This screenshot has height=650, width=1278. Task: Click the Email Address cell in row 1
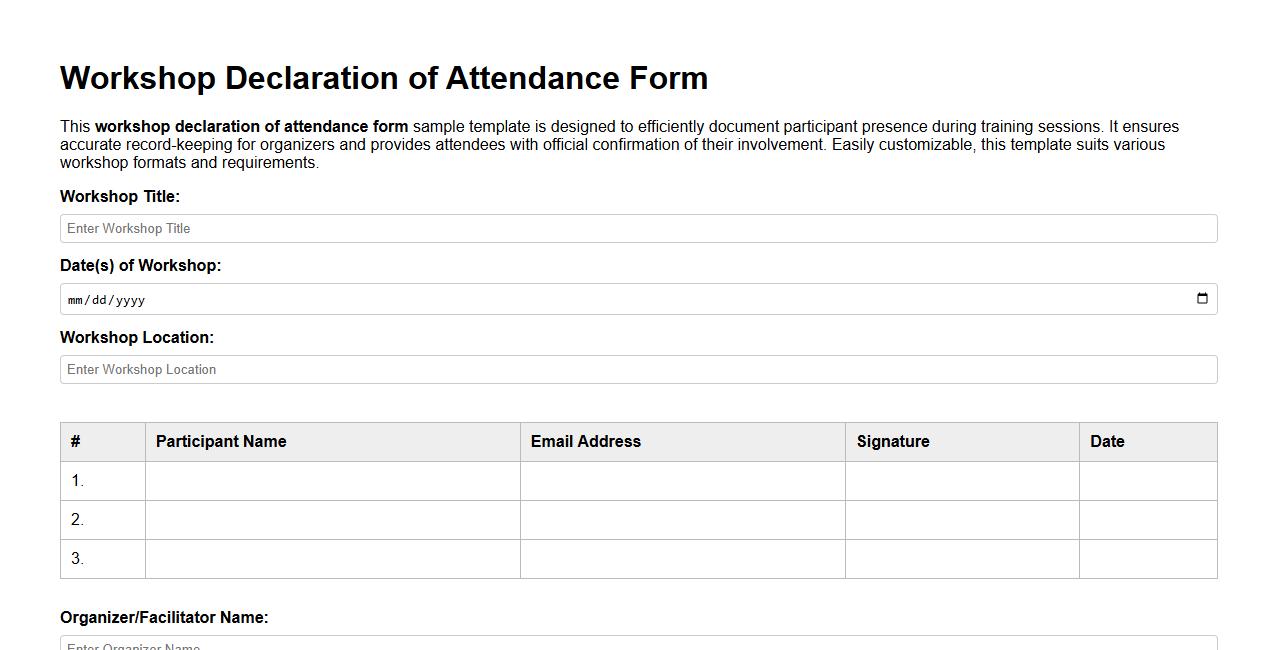click(x=682, y=480)
